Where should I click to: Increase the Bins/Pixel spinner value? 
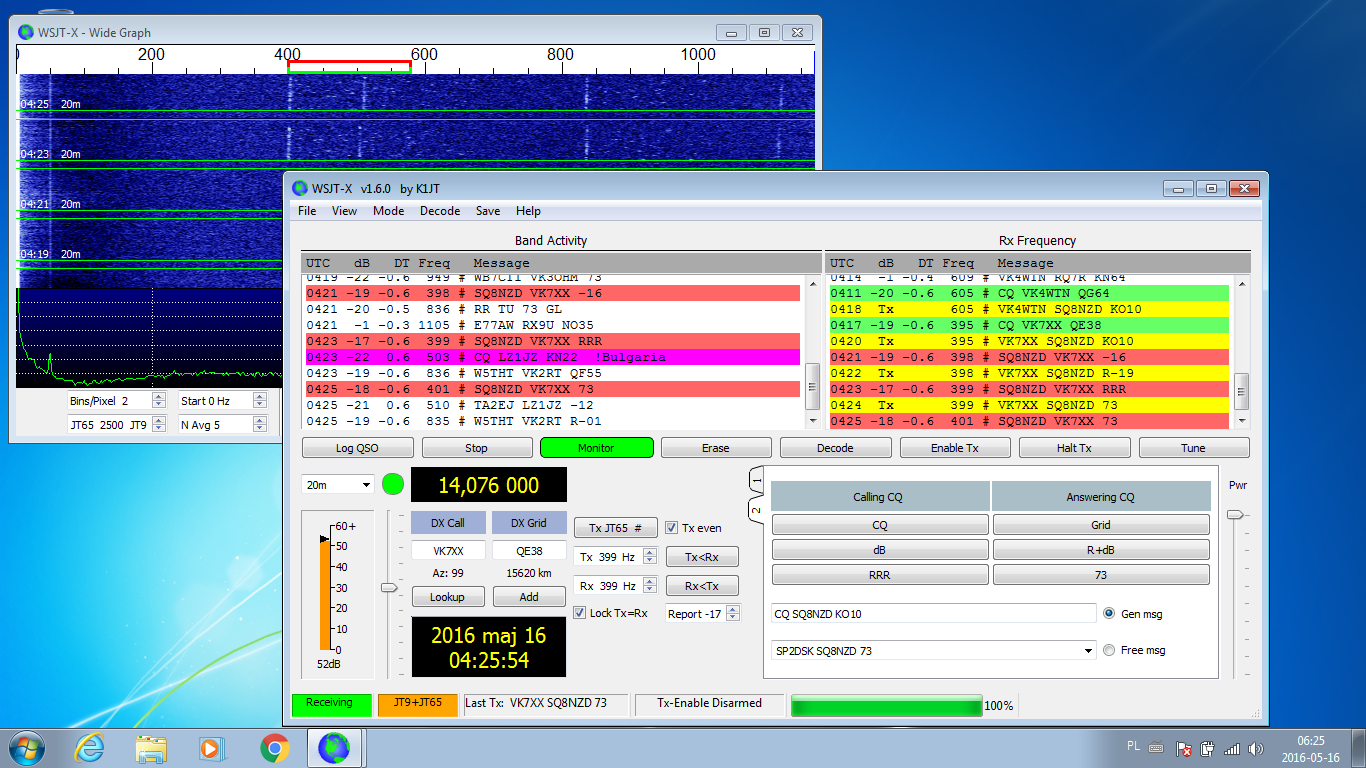point(158,396)
